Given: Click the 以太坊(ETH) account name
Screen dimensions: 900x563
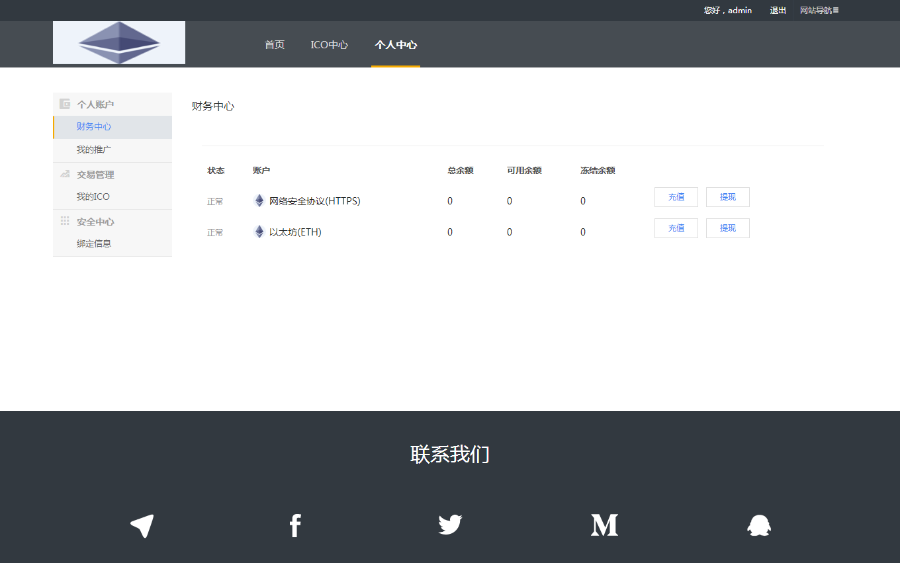Looking at the screenshot, I should click(x=295, y=232).
